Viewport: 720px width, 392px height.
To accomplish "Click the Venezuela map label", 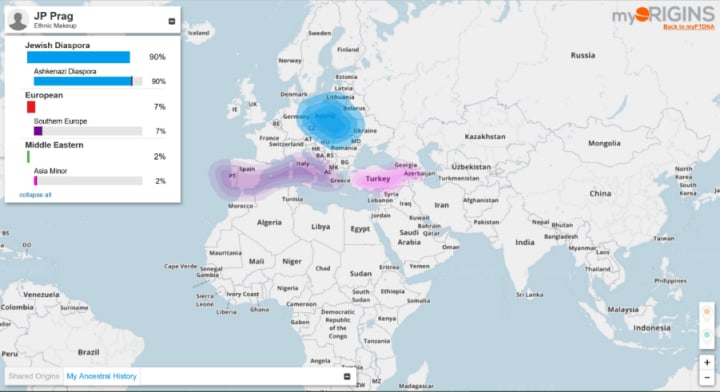I will (x=41, y=294).
